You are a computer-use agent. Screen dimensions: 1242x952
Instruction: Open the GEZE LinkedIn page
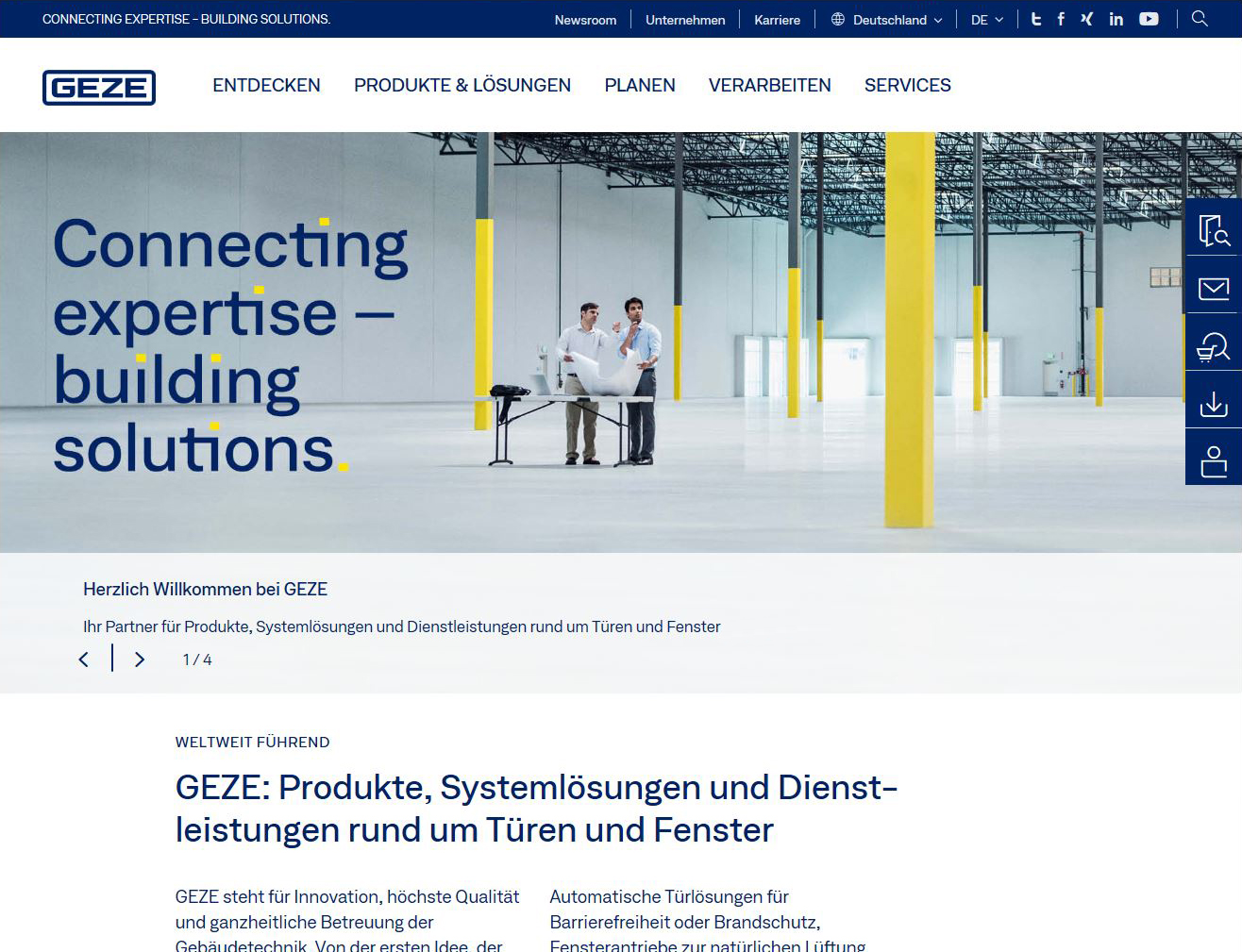point(1116,19)
